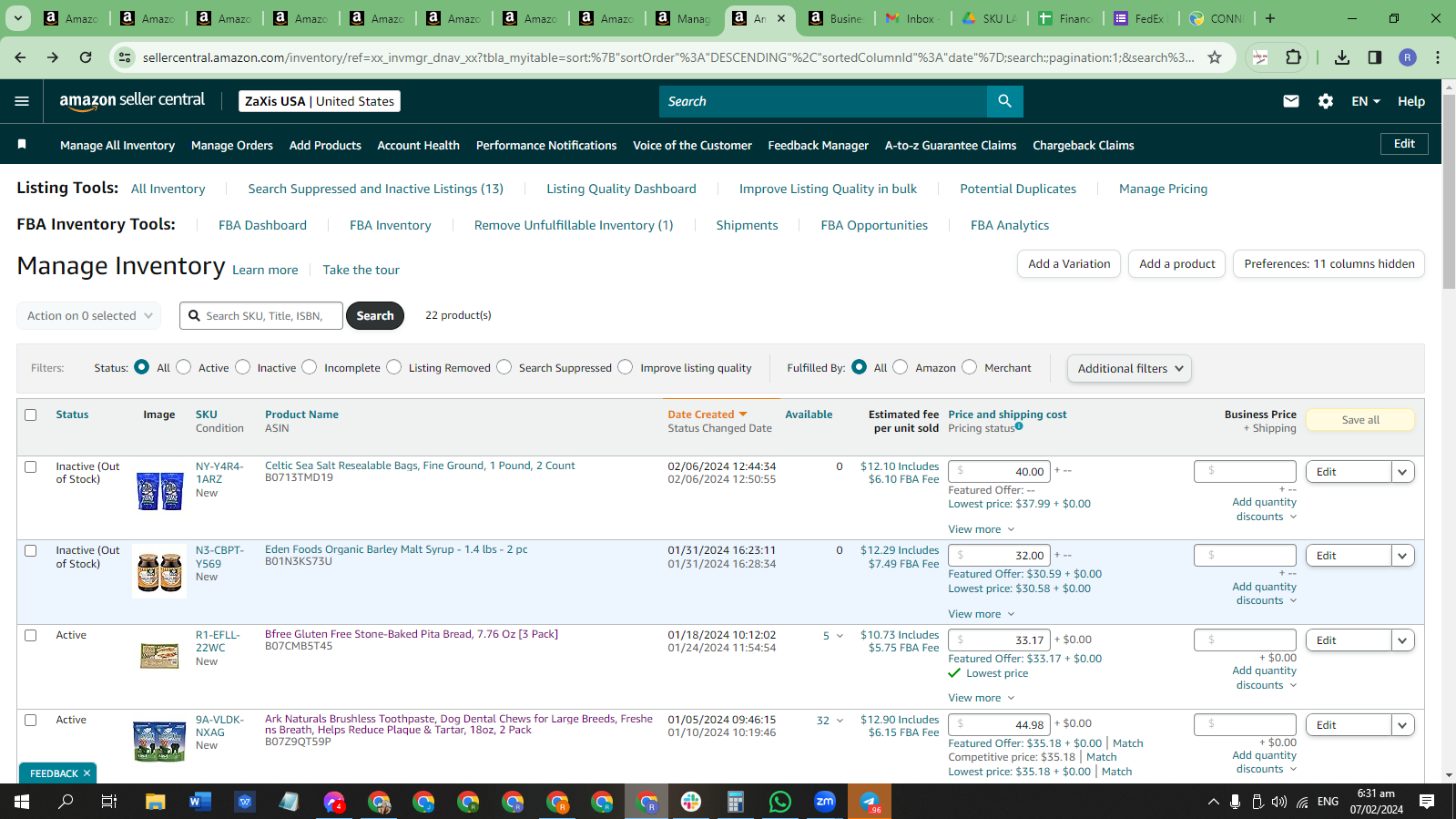Open the Calculator from the taskbar
The width and height of the screenshot is (1456, 819).
pos(736,802)
